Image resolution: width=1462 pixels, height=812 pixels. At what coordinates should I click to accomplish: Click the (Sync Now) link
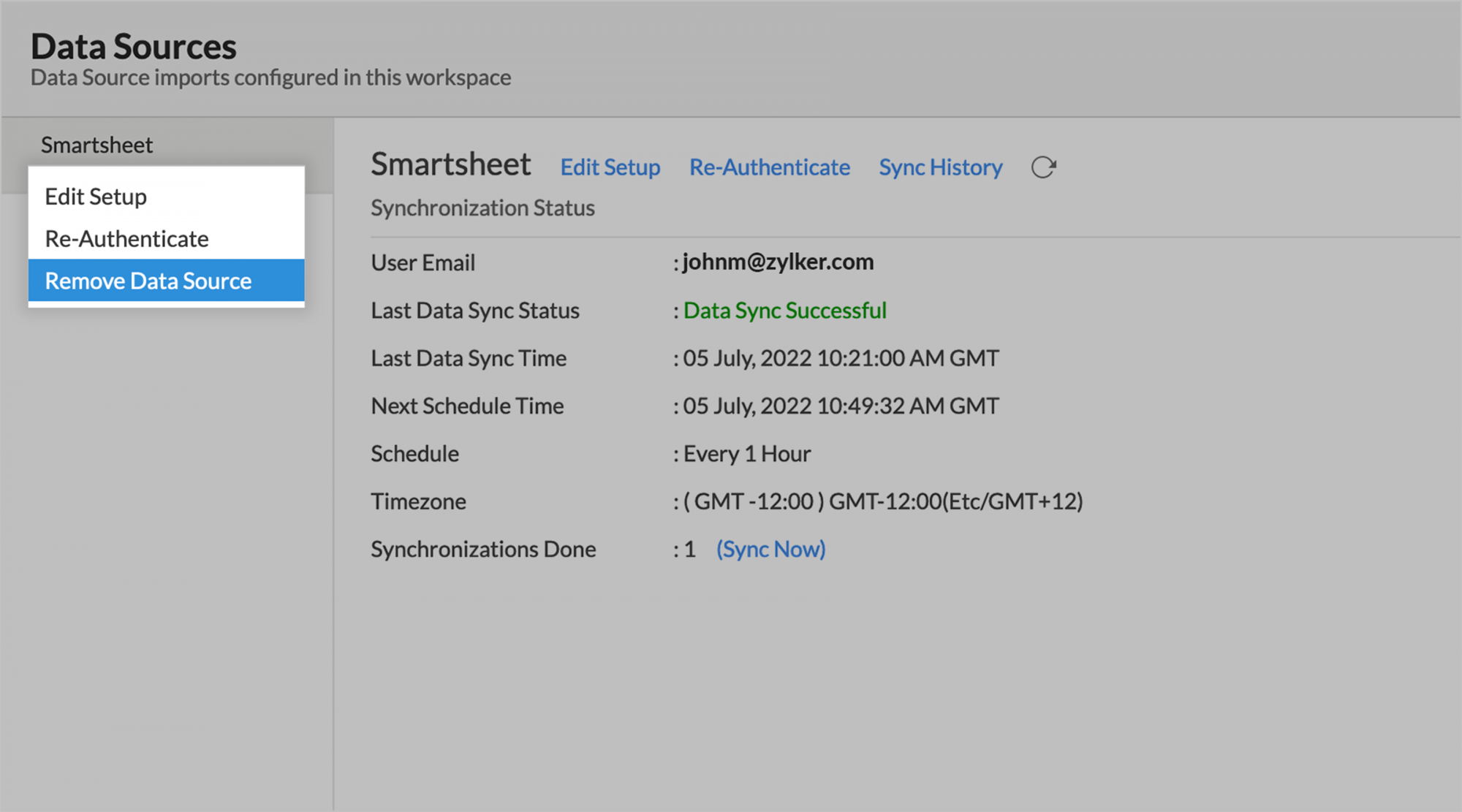coord(771,549)
